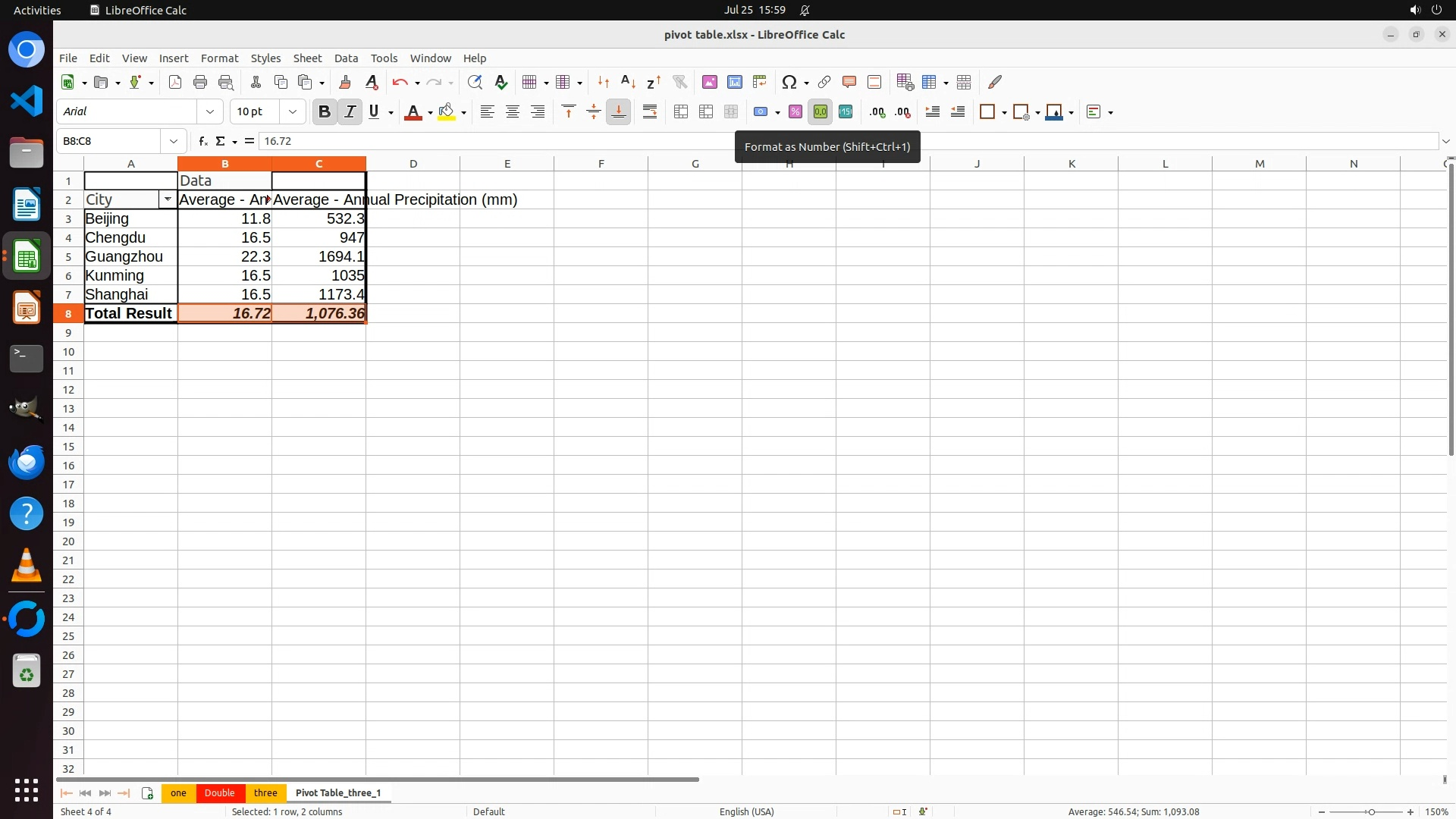This screenshot has width=1456, height=819.
Task: Click the Format as Currency icon
Action: pos(761,112)
